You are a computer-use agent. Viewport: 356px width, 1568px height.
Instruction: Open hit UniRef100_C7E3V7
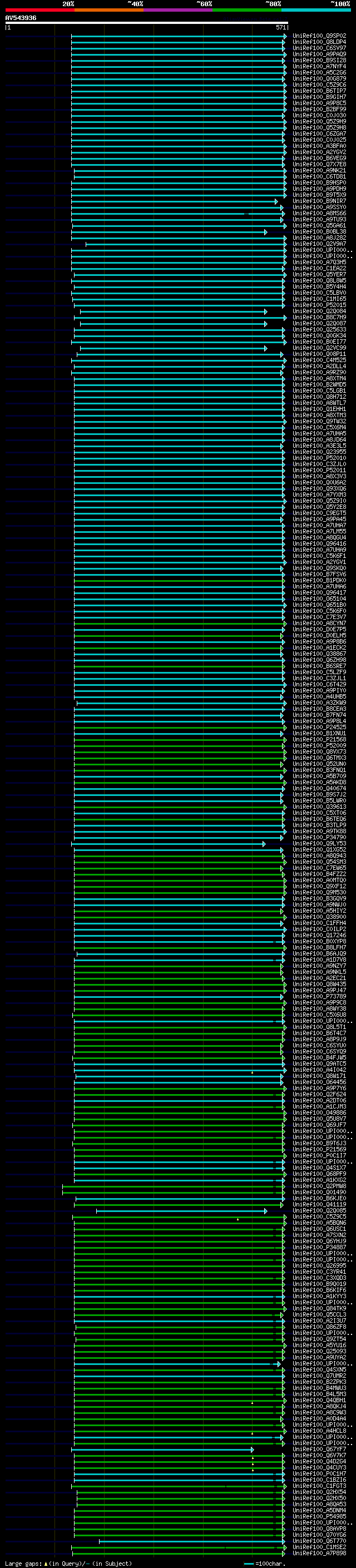coord(319,617)
